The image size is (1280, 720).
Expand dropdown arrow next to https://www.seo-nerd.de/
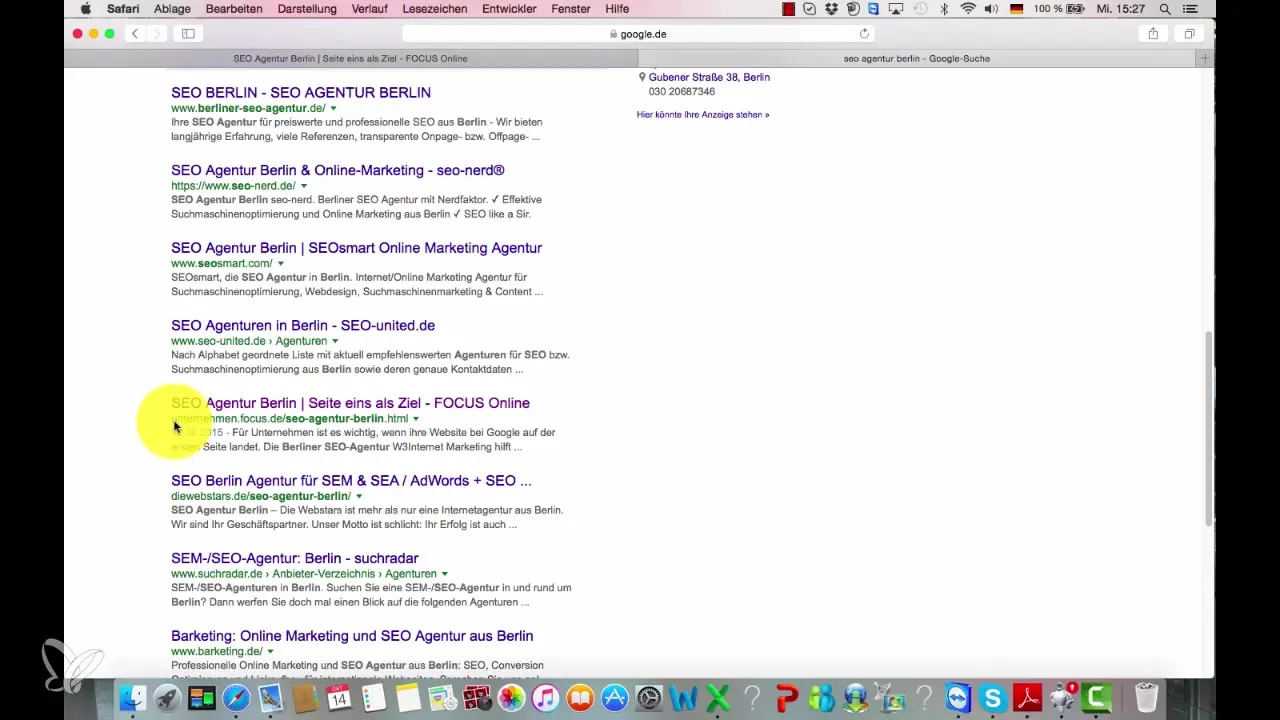(x=304, y=186)
